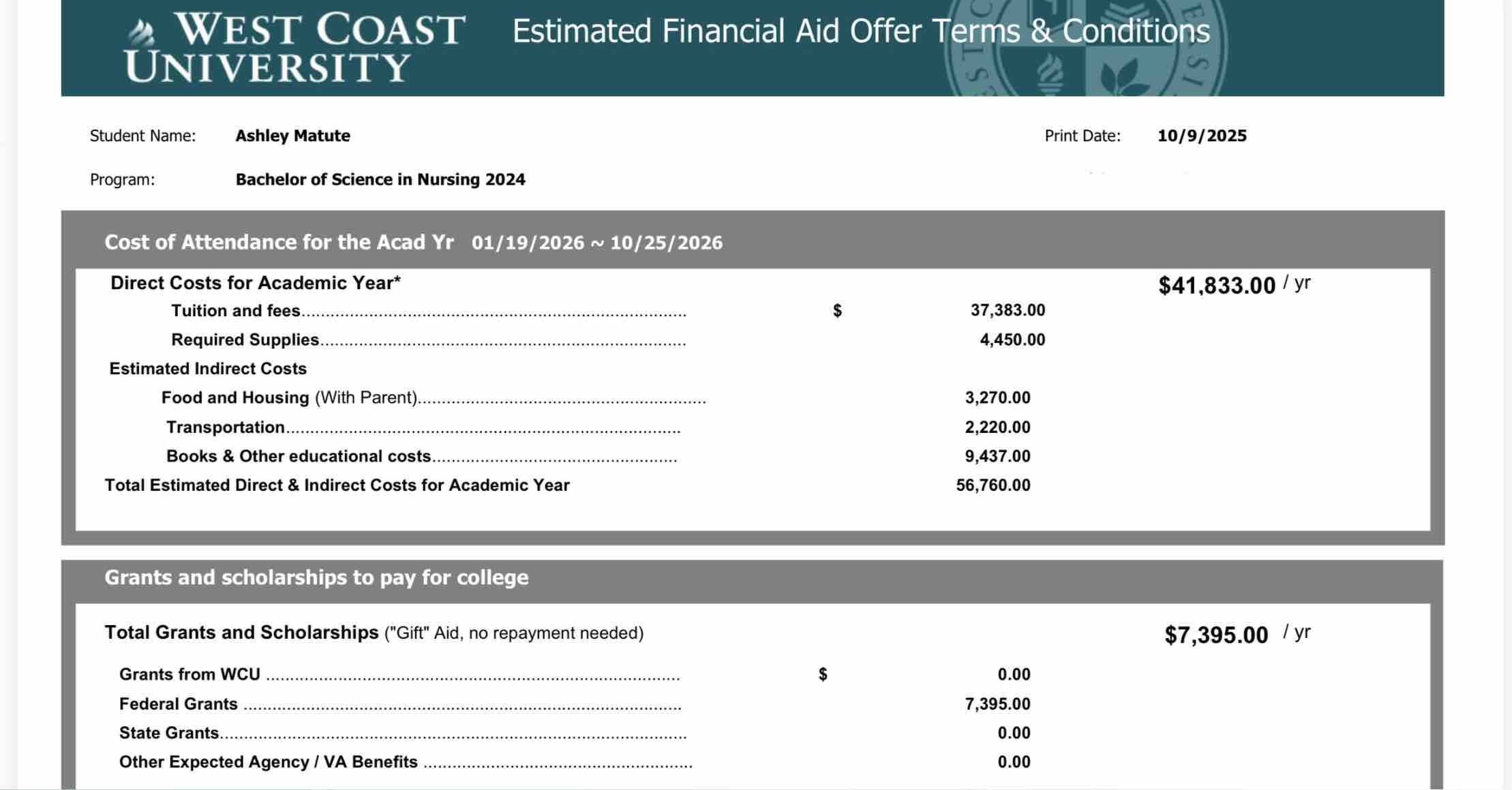Click the total costs figure 56,760.00
1512x790 pixels.
993,485
